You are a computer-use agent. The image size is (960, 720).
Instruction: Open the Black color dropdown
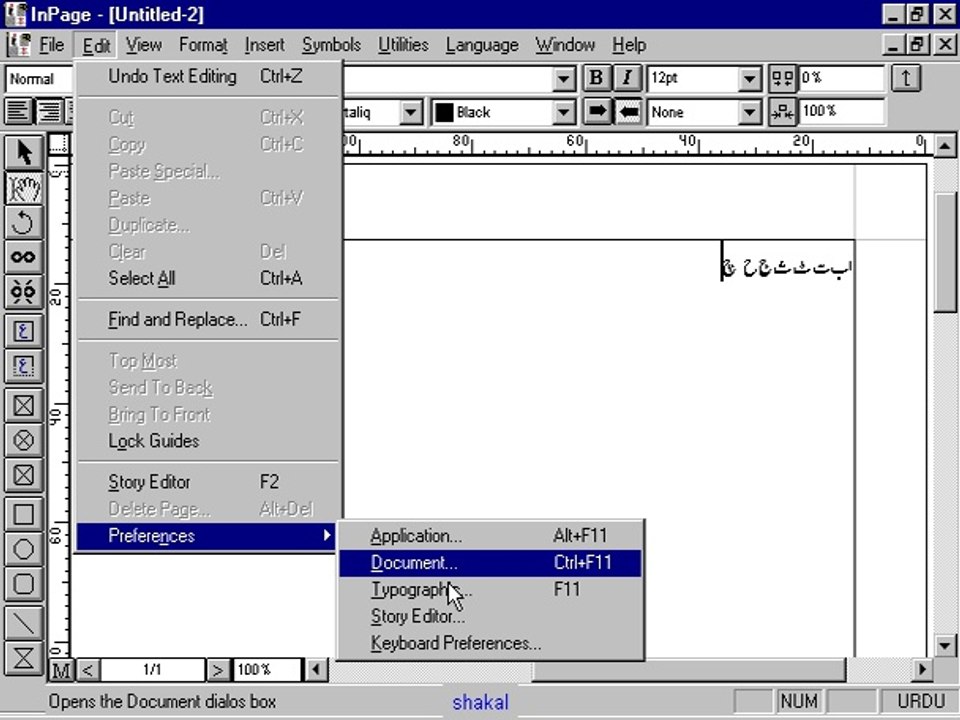click(563, 112)
